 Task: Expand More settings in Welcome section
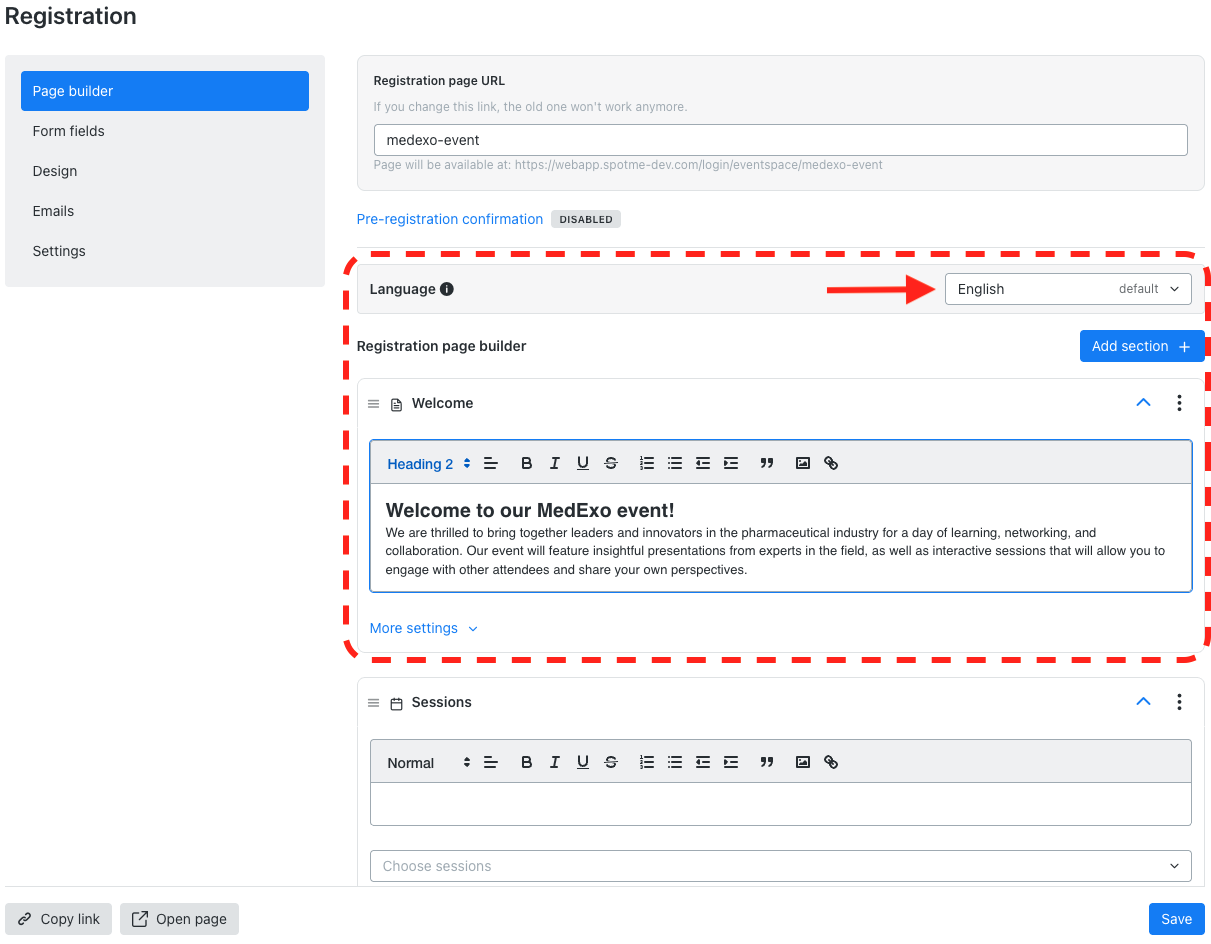[424, 628]
